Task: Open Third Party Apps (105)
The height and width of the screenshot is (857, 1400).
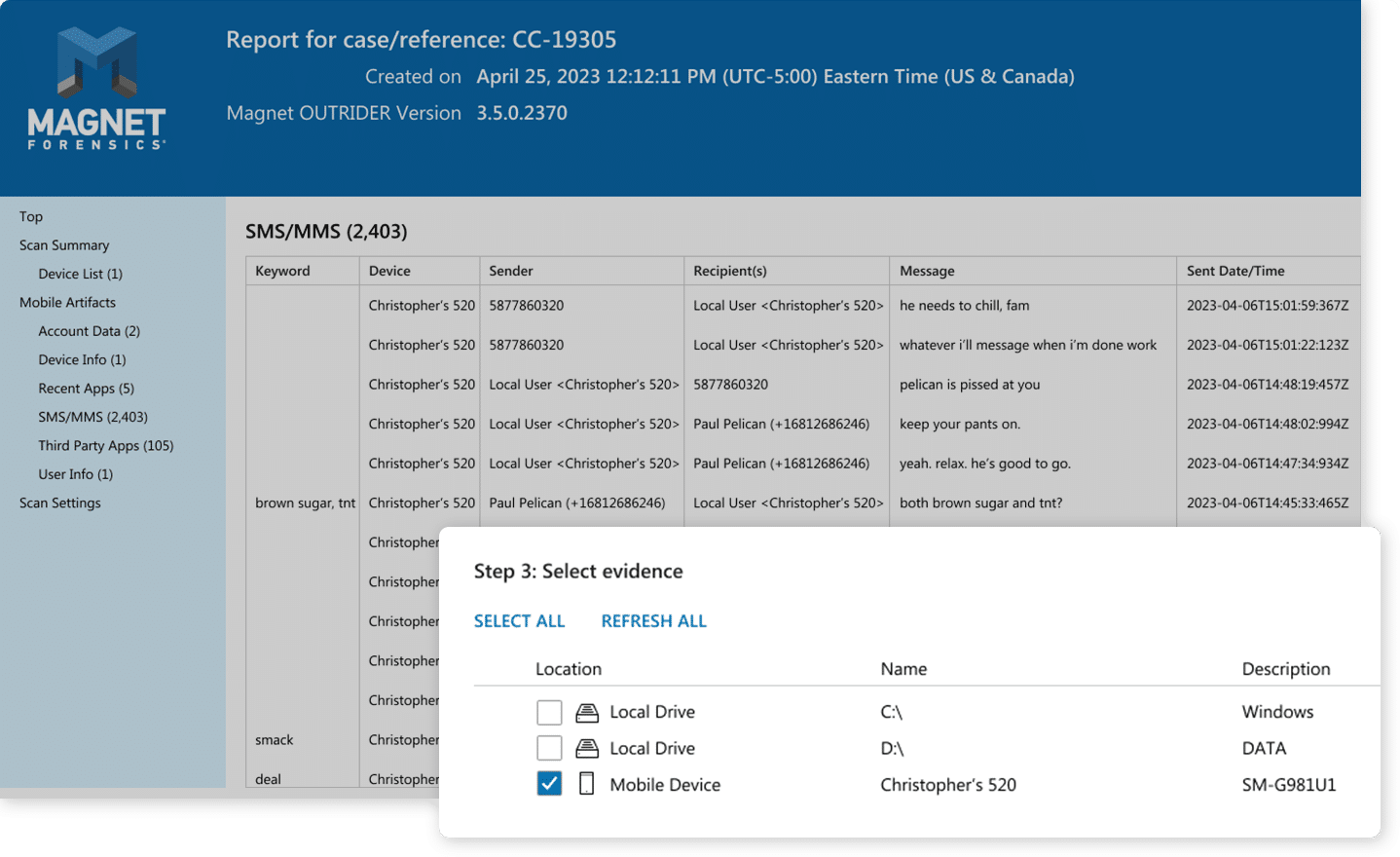Action: pos(105,446)
